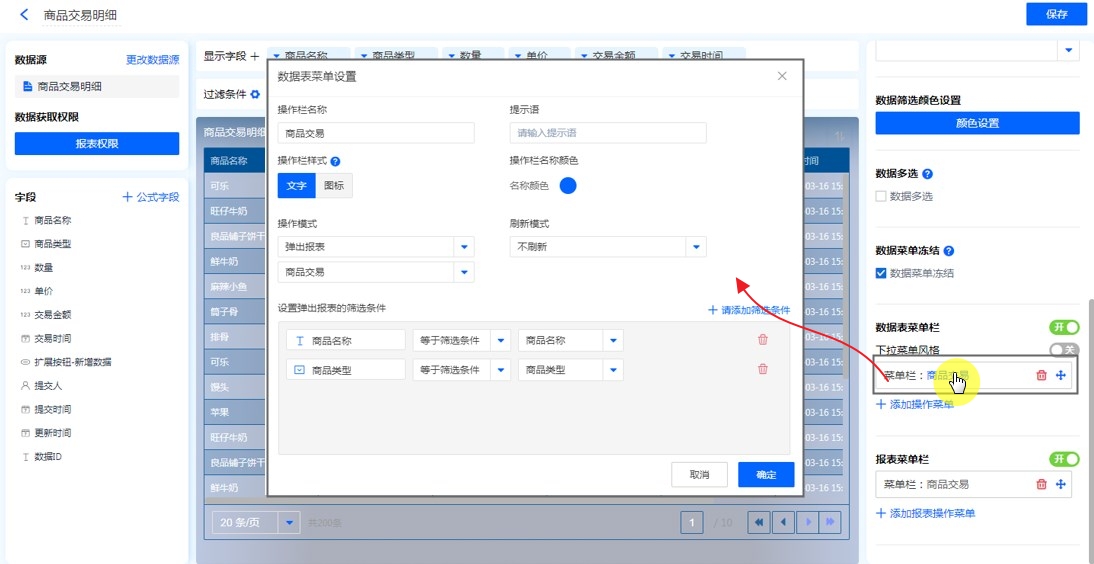Screen dimensions: 1094x564
Task: Click the 确定 button in dialog
Action: point(765,474)
